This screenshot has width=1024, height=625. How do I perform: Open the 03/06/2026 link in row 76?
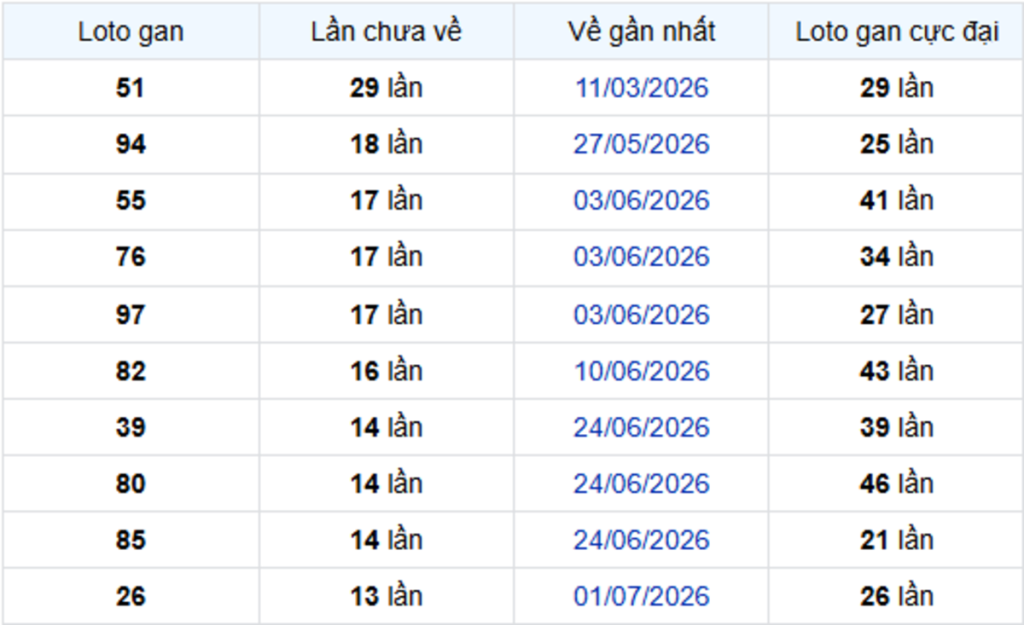[641, 257]
